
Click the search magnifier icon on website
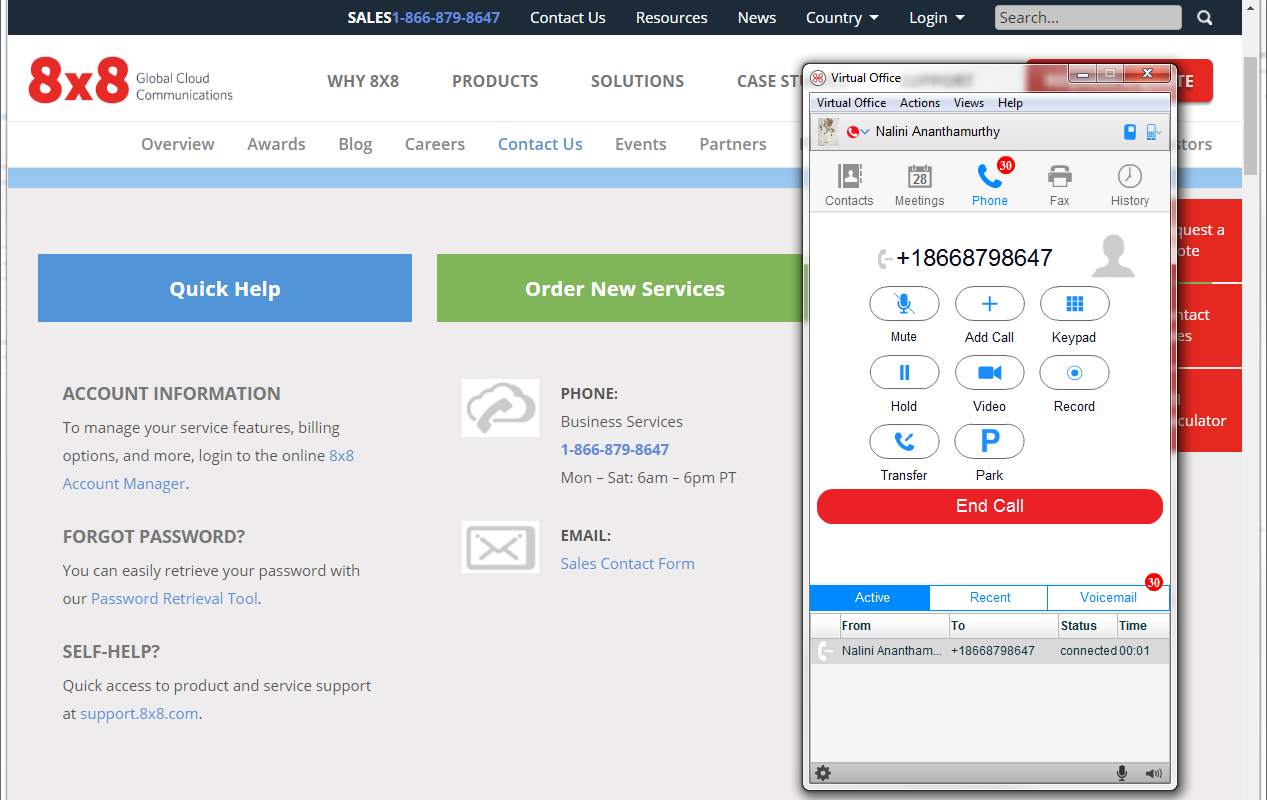tap(1205, 18)
